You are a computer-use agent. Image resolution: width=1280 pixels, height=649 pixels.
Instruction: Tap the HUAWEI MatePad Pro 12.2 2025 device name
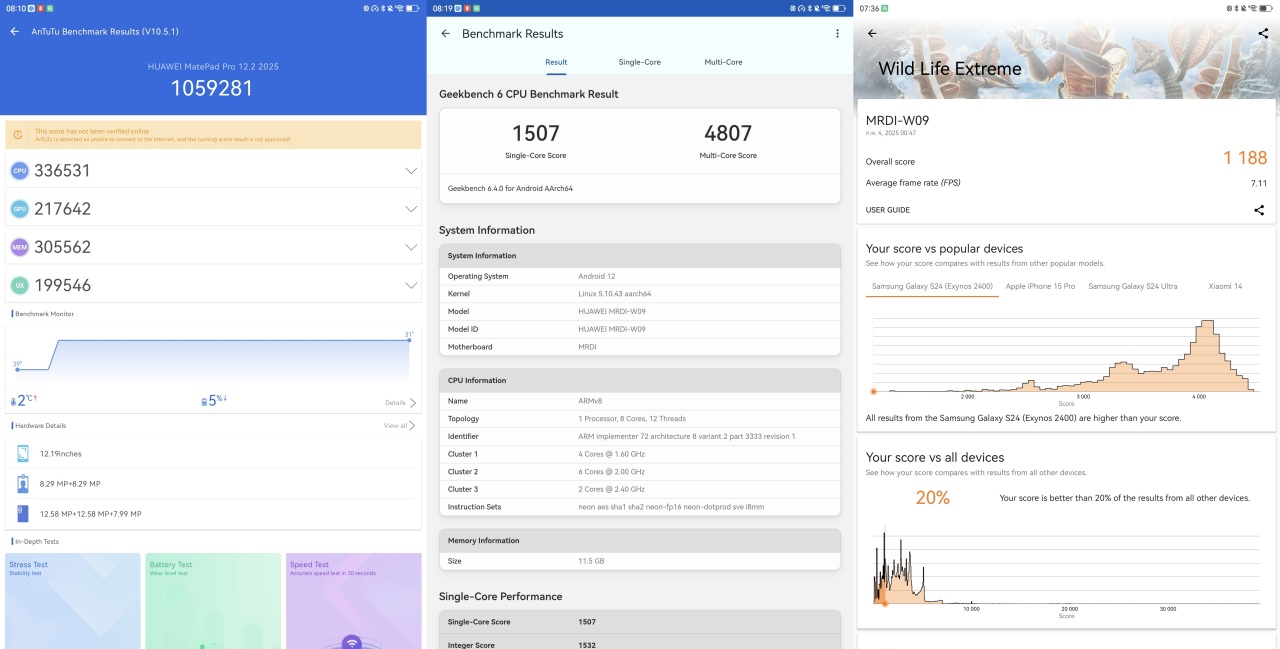coord(212,65)
